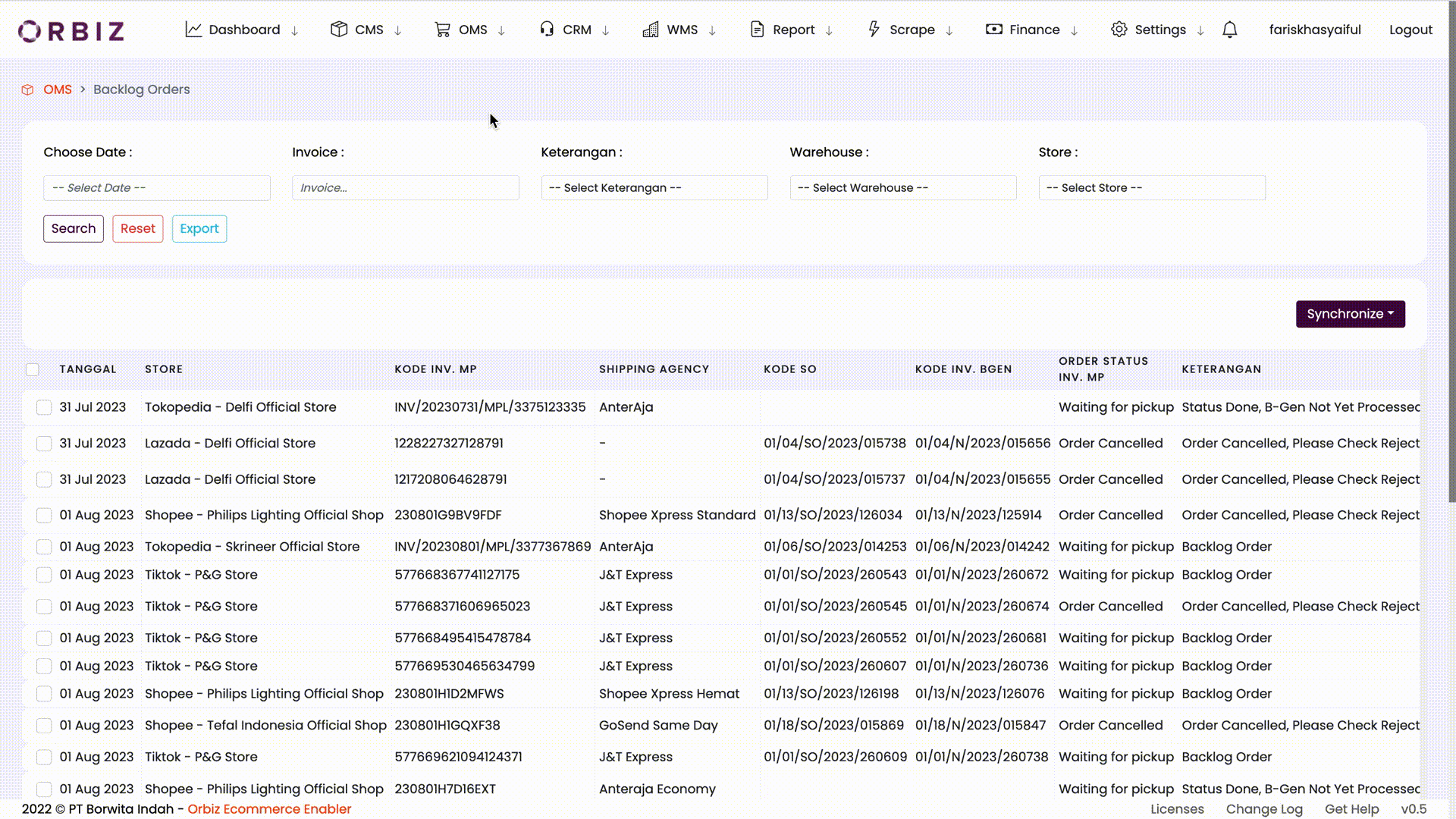Check row with invoice 1228227327128791
This screenshot has height=819, width=1456.
pyautogui.click(x=44, y=444)
